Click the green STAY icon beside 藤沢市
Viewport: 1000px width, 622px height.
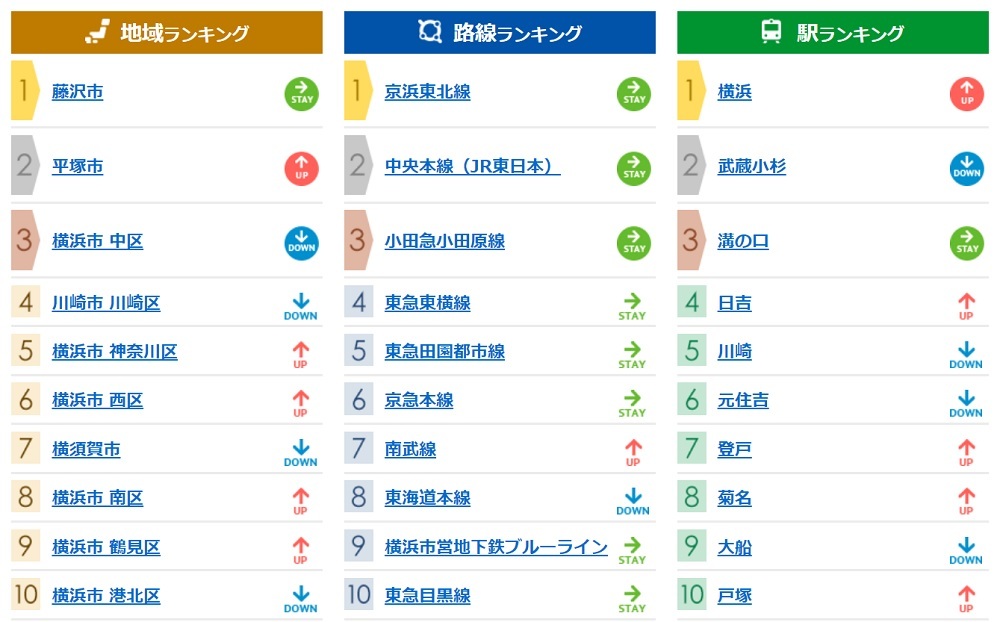[x=302, y=94]
